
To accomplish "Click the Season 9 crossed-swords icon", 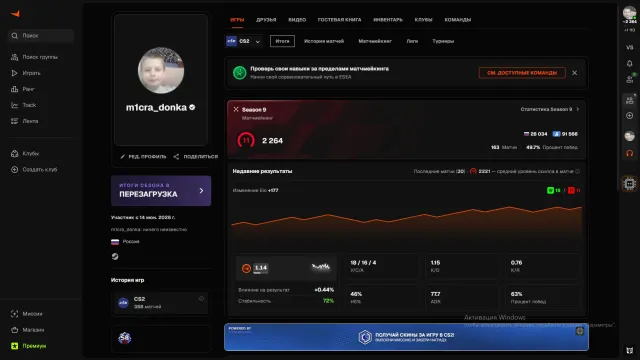I will [x=236, y=109].
